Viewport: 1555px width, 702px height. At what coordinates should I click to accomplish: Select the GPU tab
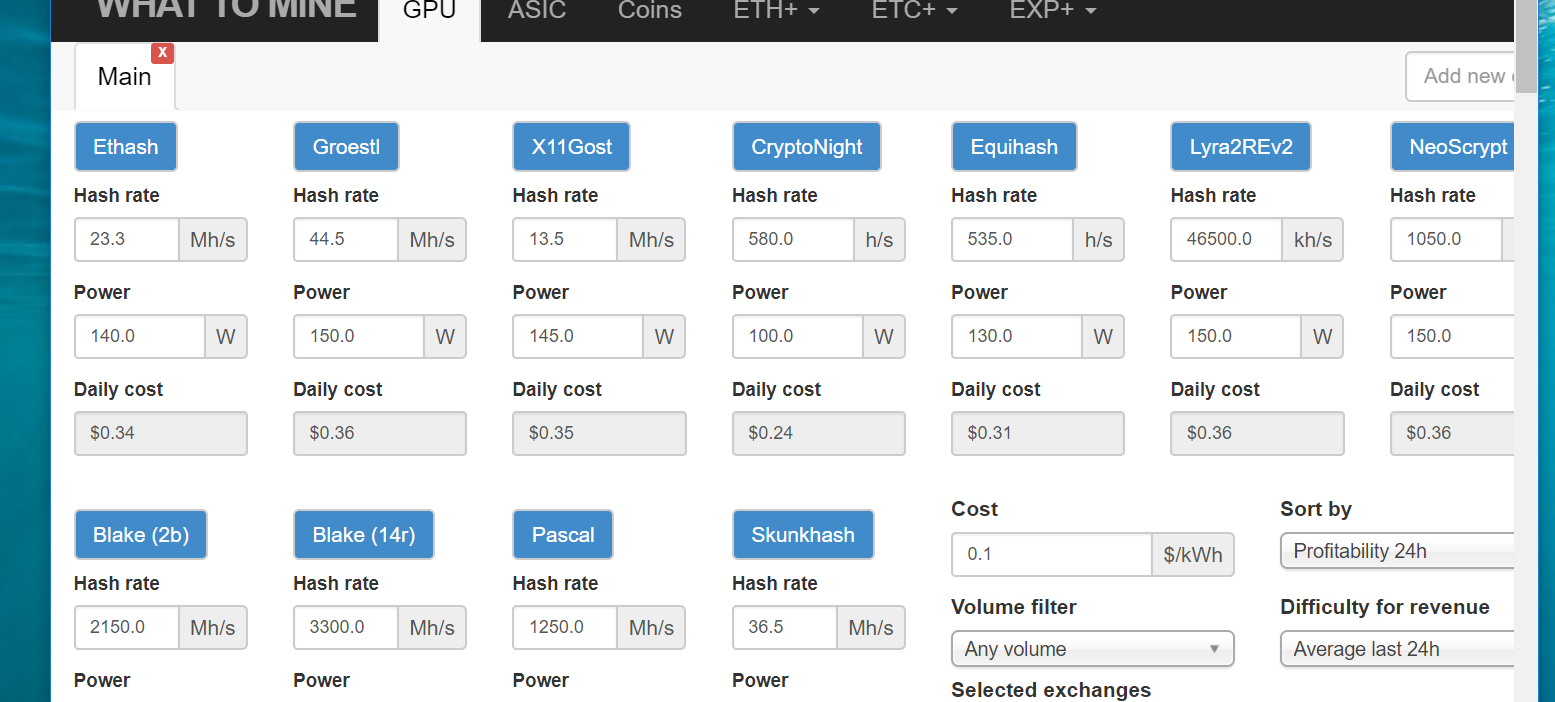[429, 11]
